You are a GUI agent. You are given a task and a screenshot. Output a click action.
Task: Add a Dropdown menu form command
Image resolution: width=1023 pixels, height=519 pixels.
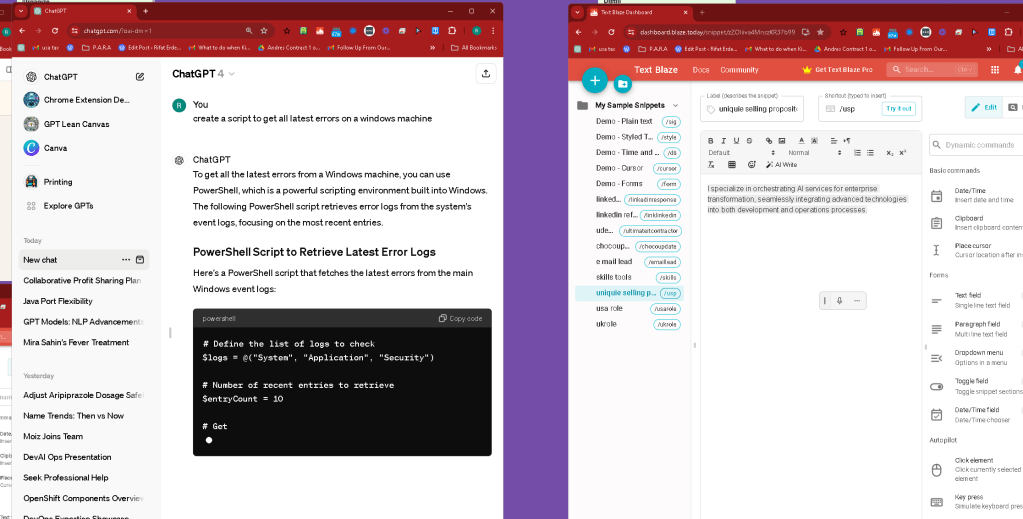click(977, 357)
